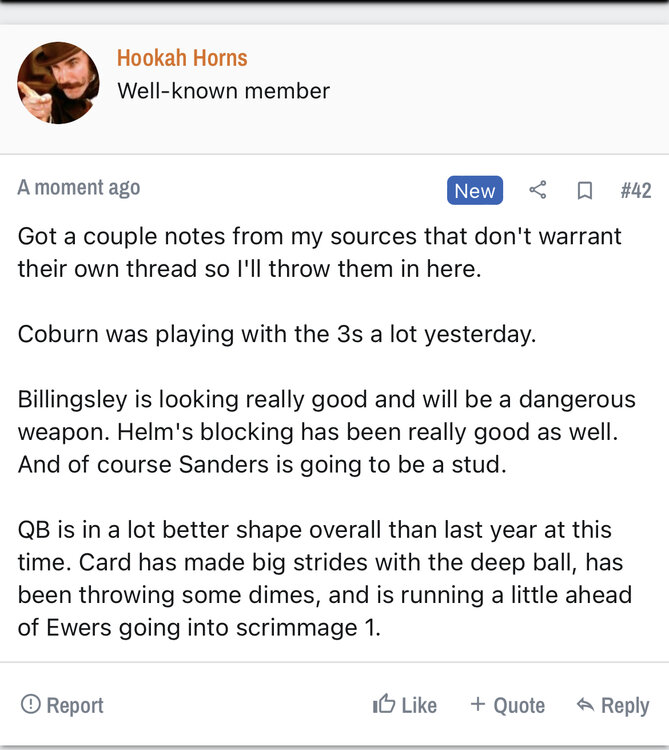Click the "Well-known member" user title
Screen dimensions: 669x750
pos(223,91)
